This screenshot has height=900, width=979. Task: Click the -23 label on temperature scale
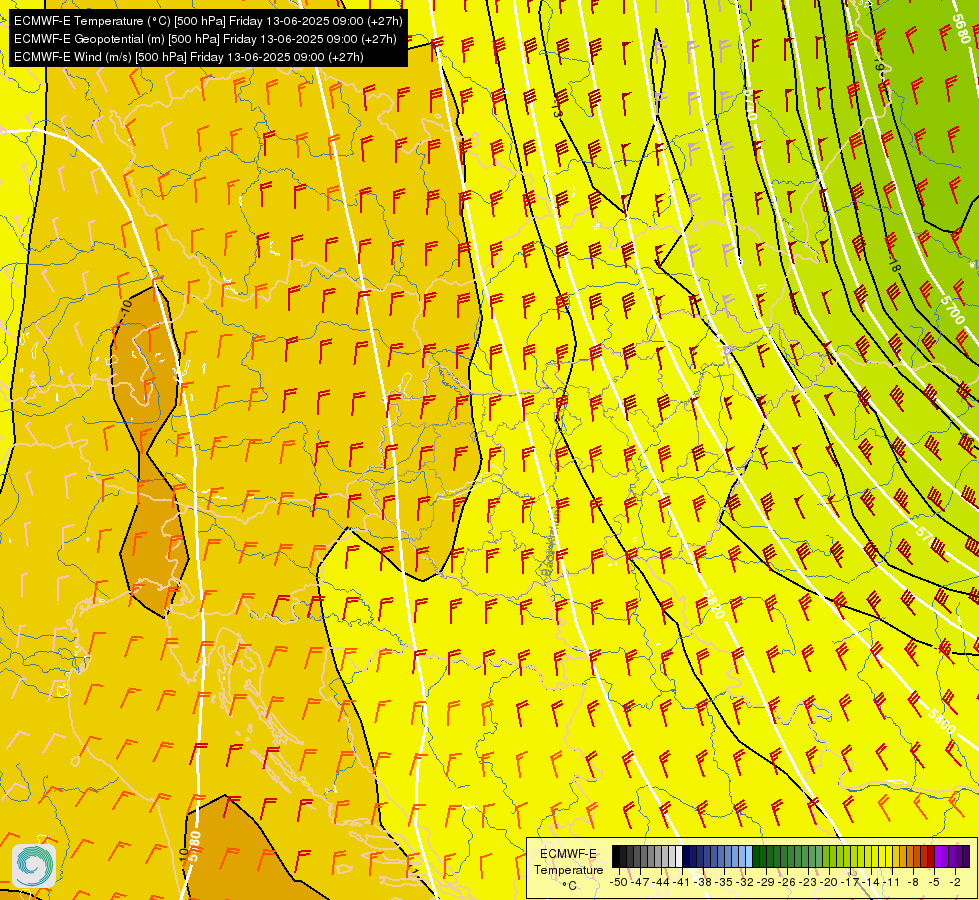tap(808, 882)
